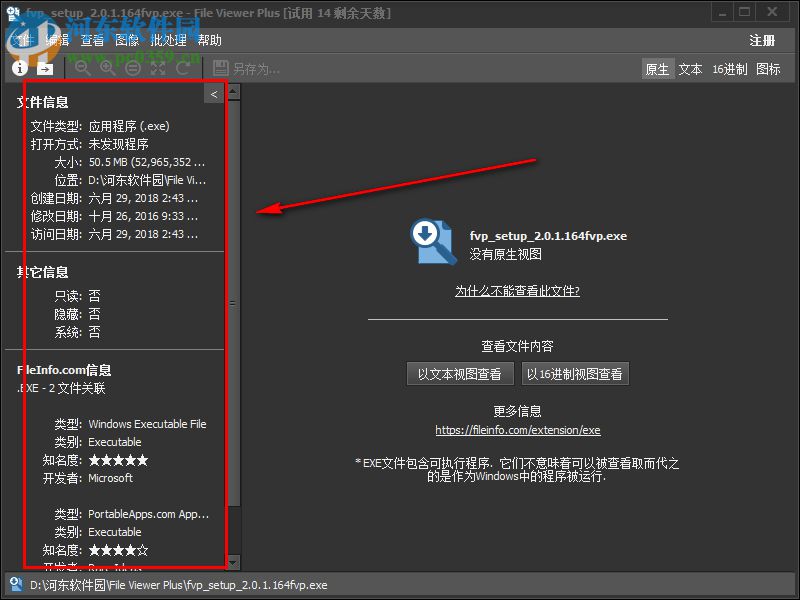Click the orange arrow export icon
The image size is (800, 600).
tap(46, 68)
